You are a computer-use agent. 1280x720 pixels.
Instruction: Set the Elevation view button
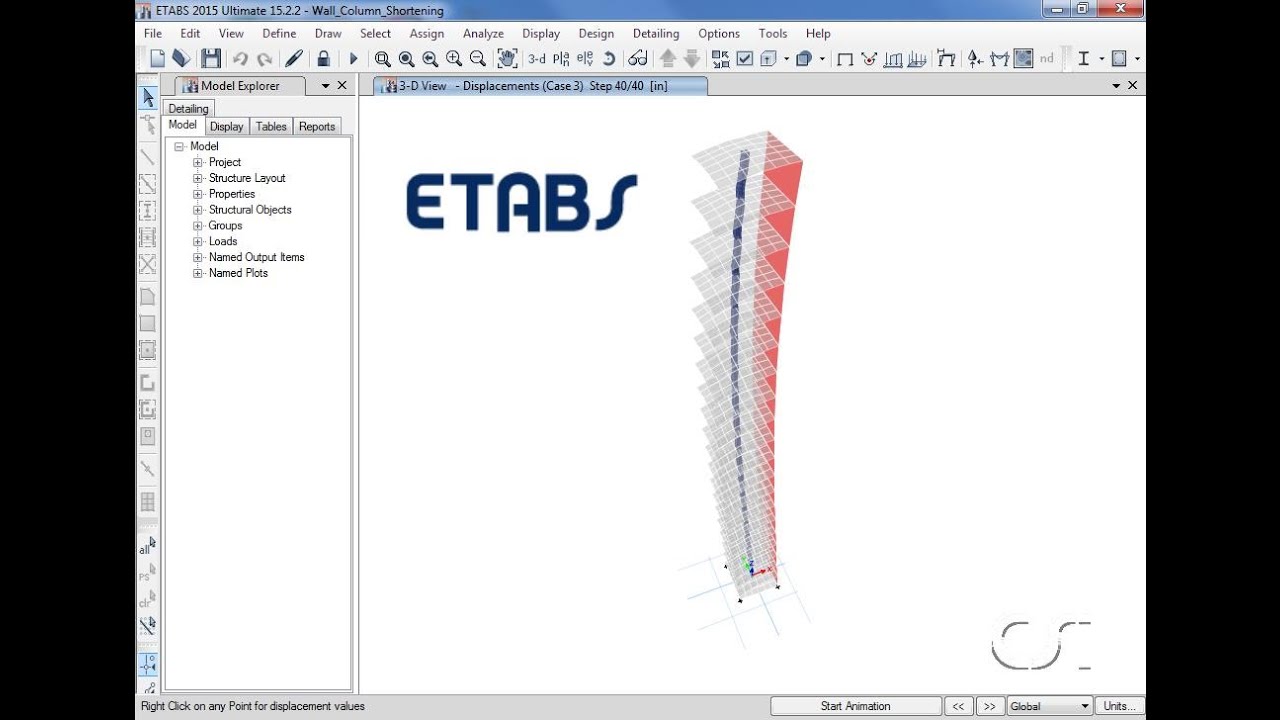585,59
